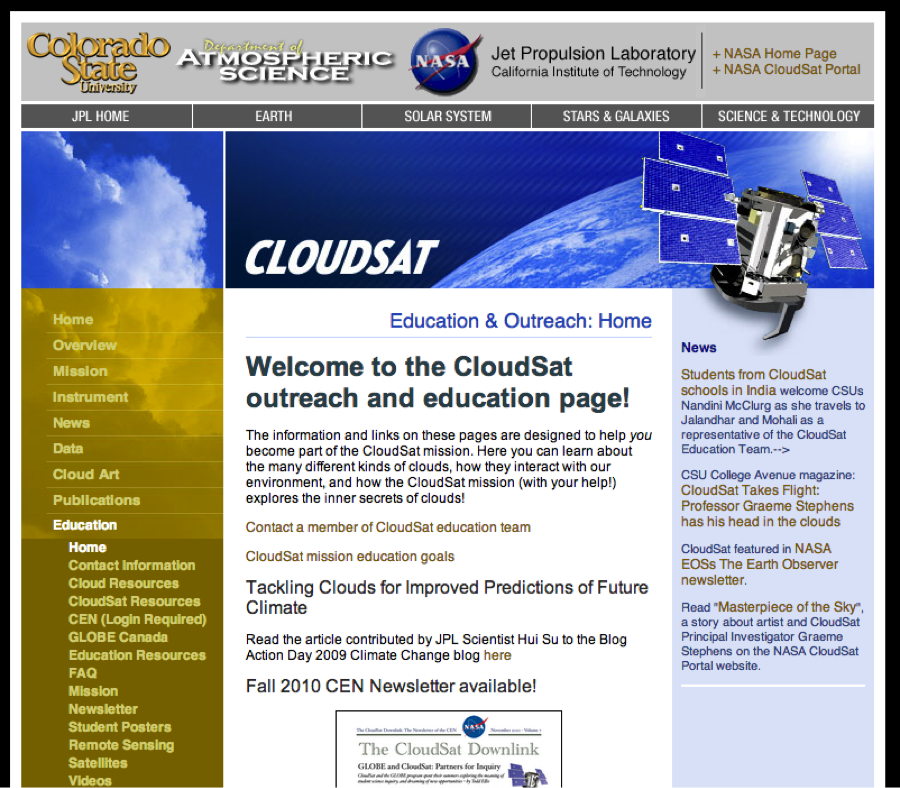Click the Tackling Clouds for Improved Predictions heading
Viewport: 900px width, 788px height.
[447, 597]
